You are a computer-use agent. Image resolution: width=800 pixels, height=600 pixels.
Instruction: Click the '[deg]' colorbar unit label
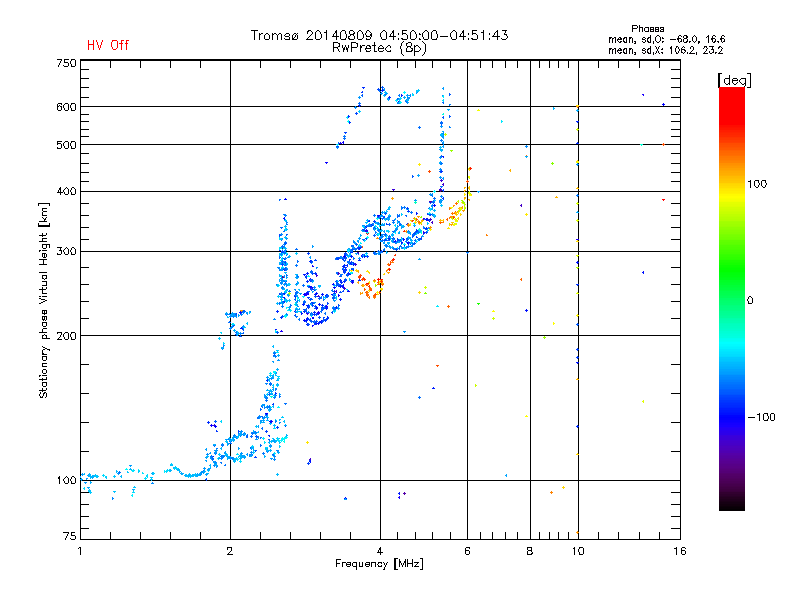[x=734, y=80]
